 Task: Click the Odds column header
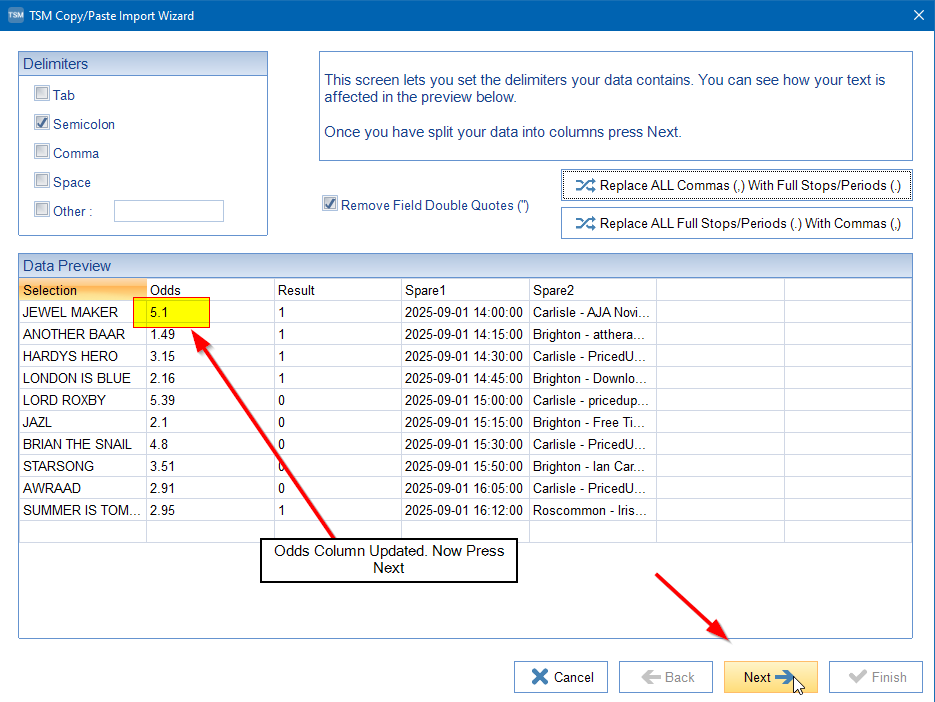pos(210,290)
